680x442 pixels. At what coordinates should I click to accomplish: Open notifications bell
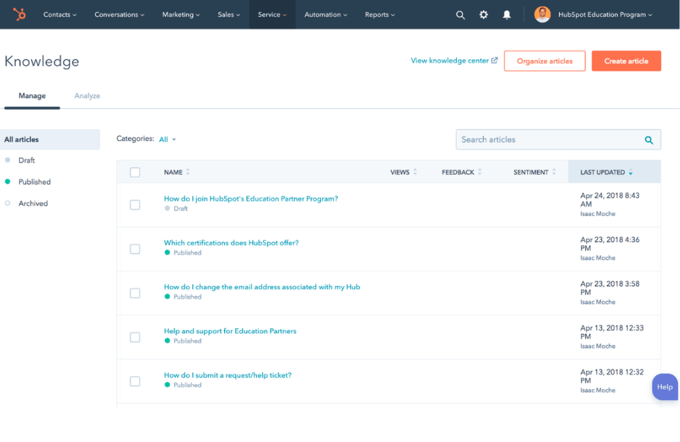(507, 15)
